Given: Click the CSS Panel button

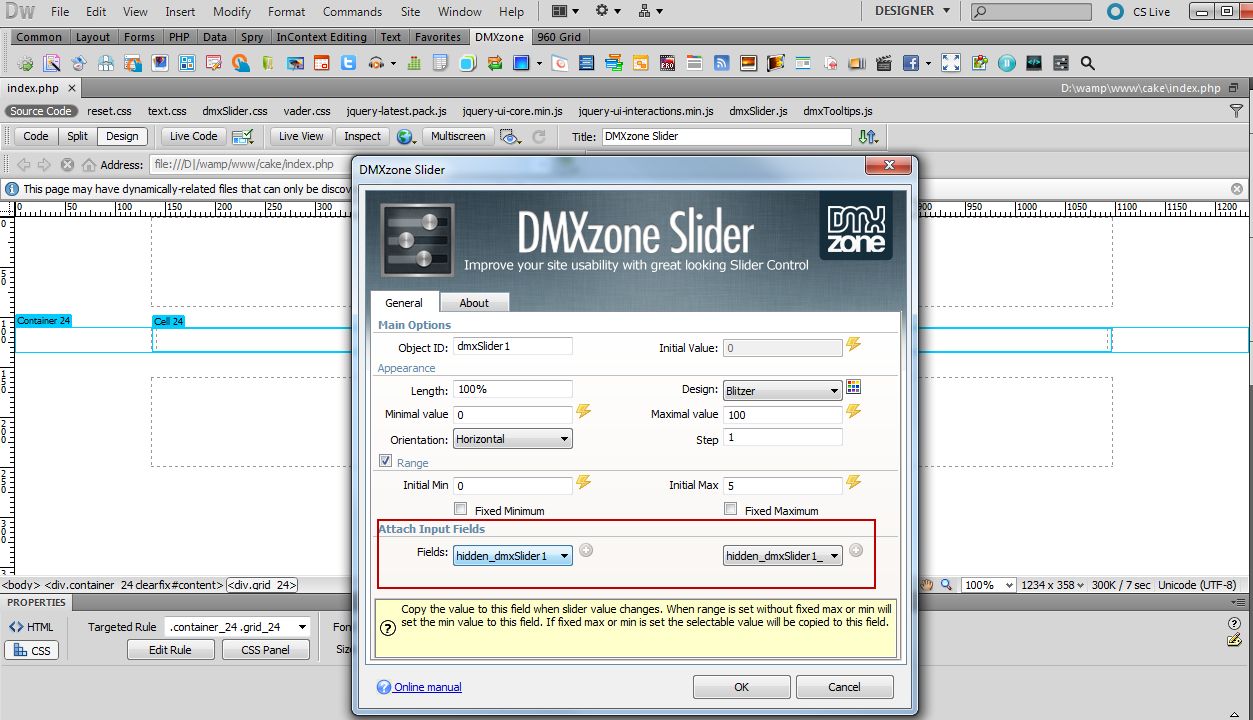Looking at the screenshot, I should (266, 650).
